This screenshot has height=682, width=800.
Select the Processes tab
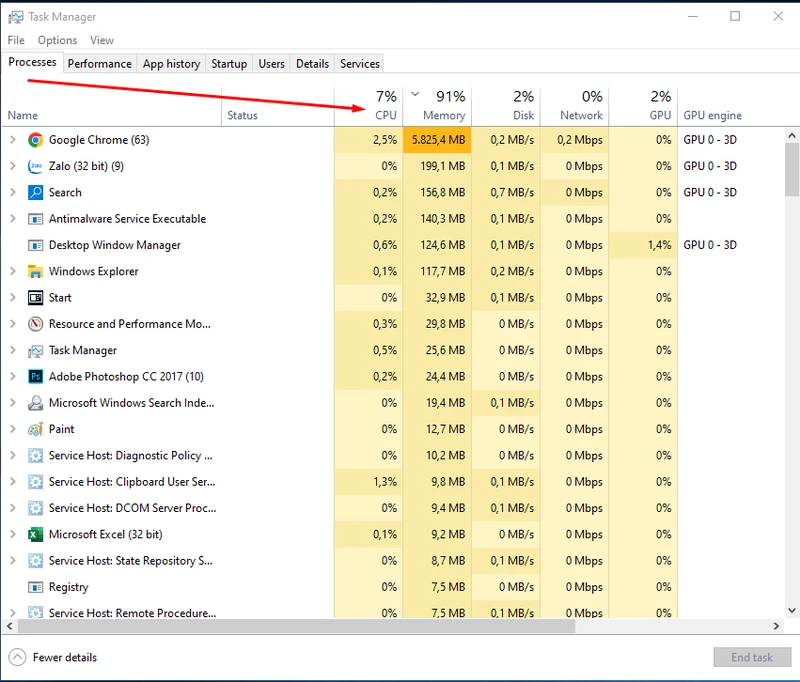(32, 62)
